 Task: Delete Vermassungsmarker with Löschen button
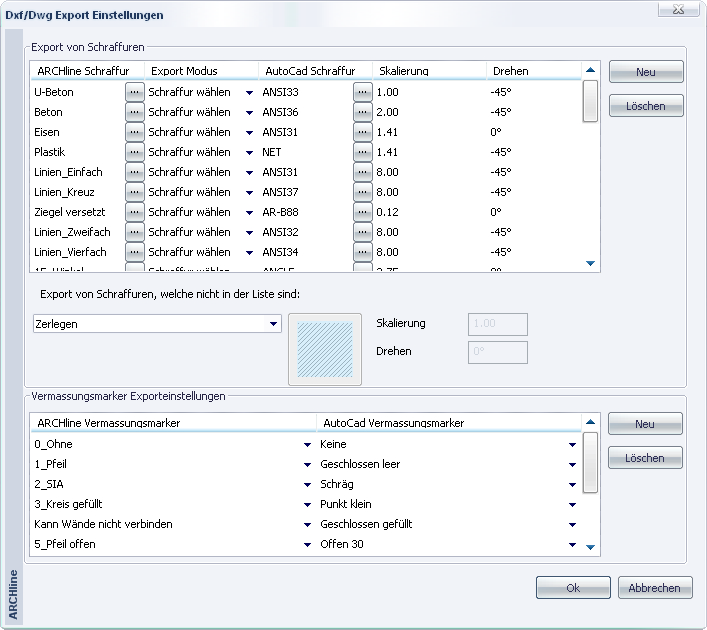coord(645,458)
